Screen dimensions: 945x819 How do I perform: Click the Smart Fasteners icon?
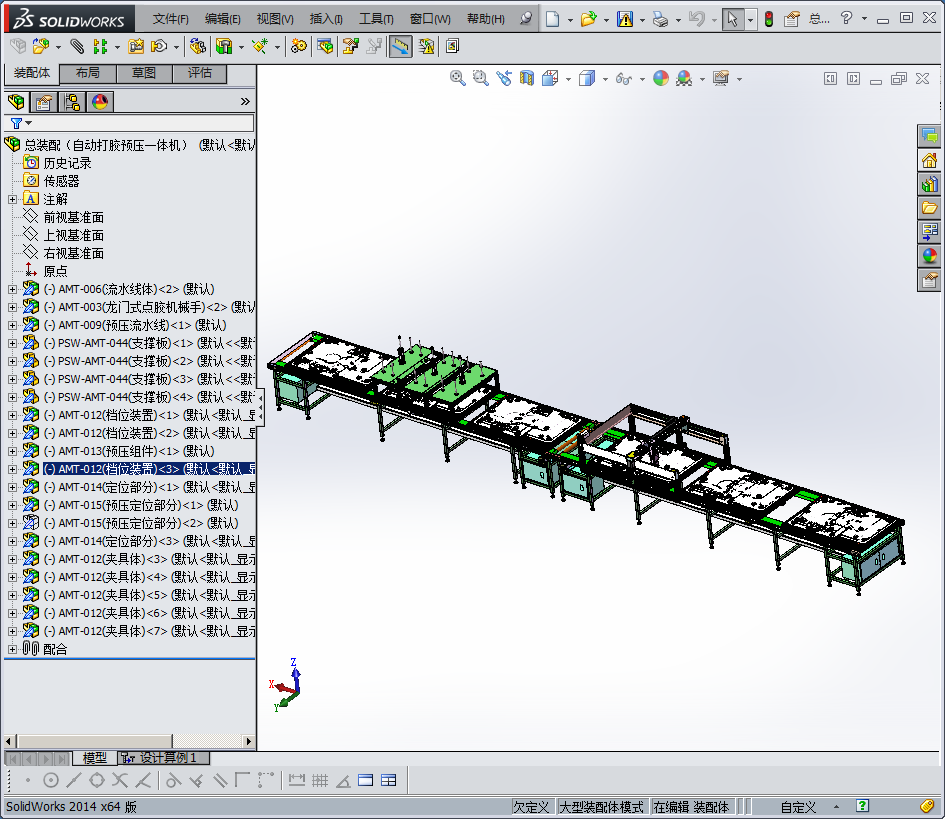(x=136, y=46)
